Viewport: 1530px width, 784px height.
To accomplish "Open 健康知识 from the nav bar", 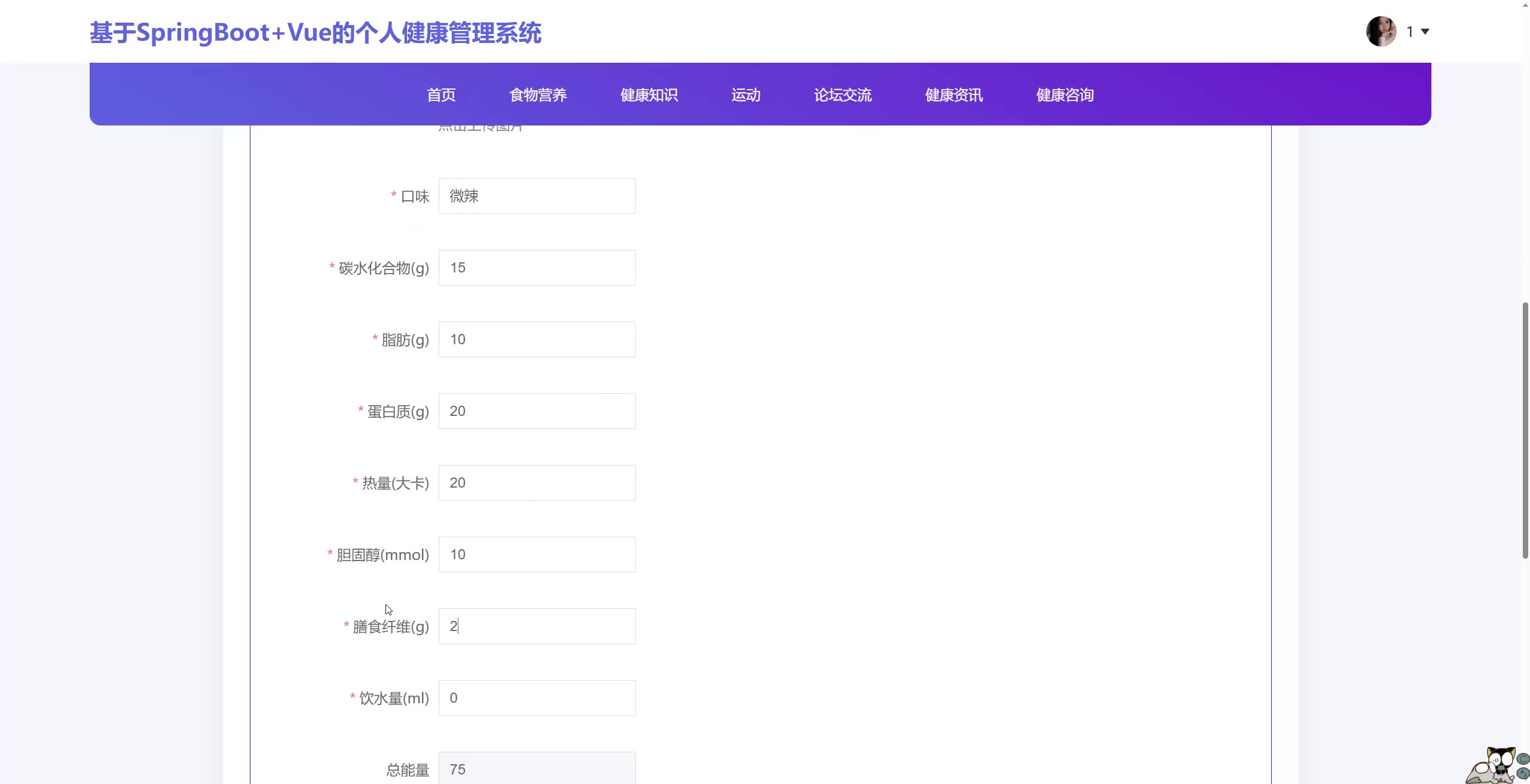I will [x=649, y=95].
